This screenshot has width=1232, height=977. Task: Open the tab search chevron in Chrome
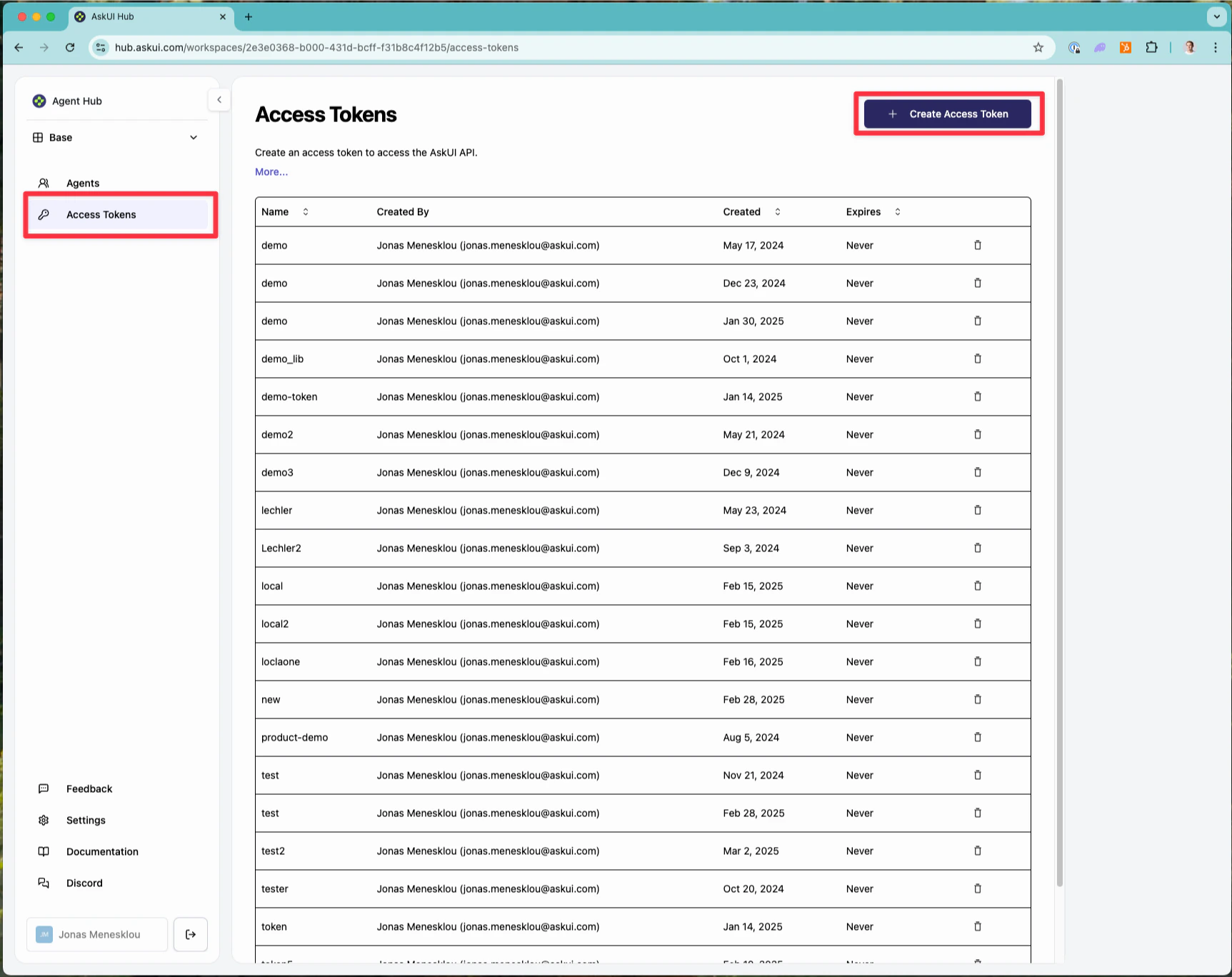pyautogui.click(x=1217, y=16)
